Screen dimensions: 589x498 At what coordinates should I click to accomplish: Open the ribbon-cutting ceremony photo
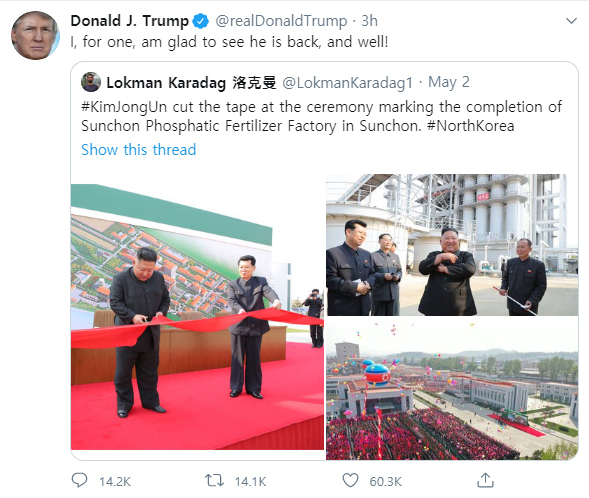[x=197, y=317]
